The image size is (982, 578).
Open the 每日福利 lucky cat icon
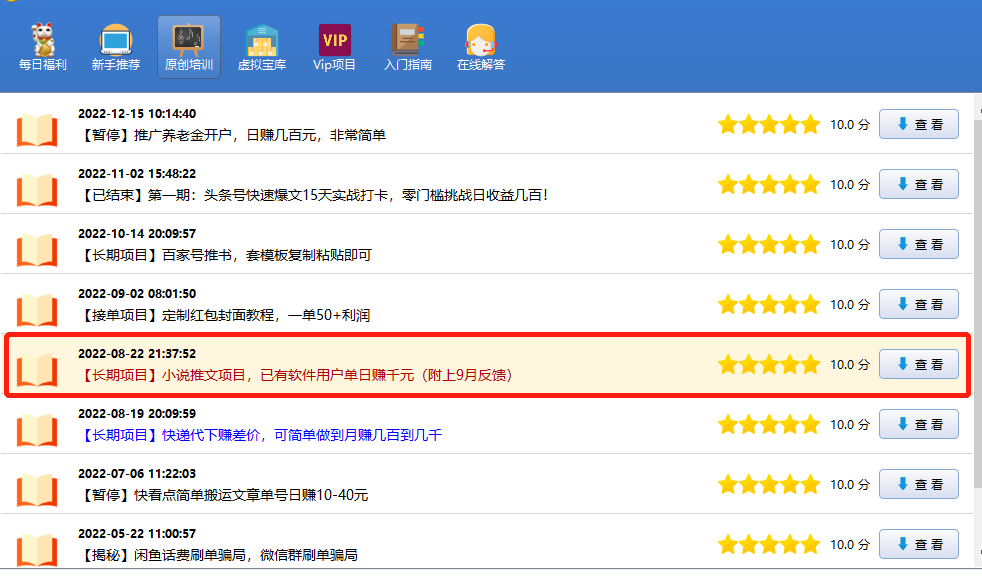point(43,48)
